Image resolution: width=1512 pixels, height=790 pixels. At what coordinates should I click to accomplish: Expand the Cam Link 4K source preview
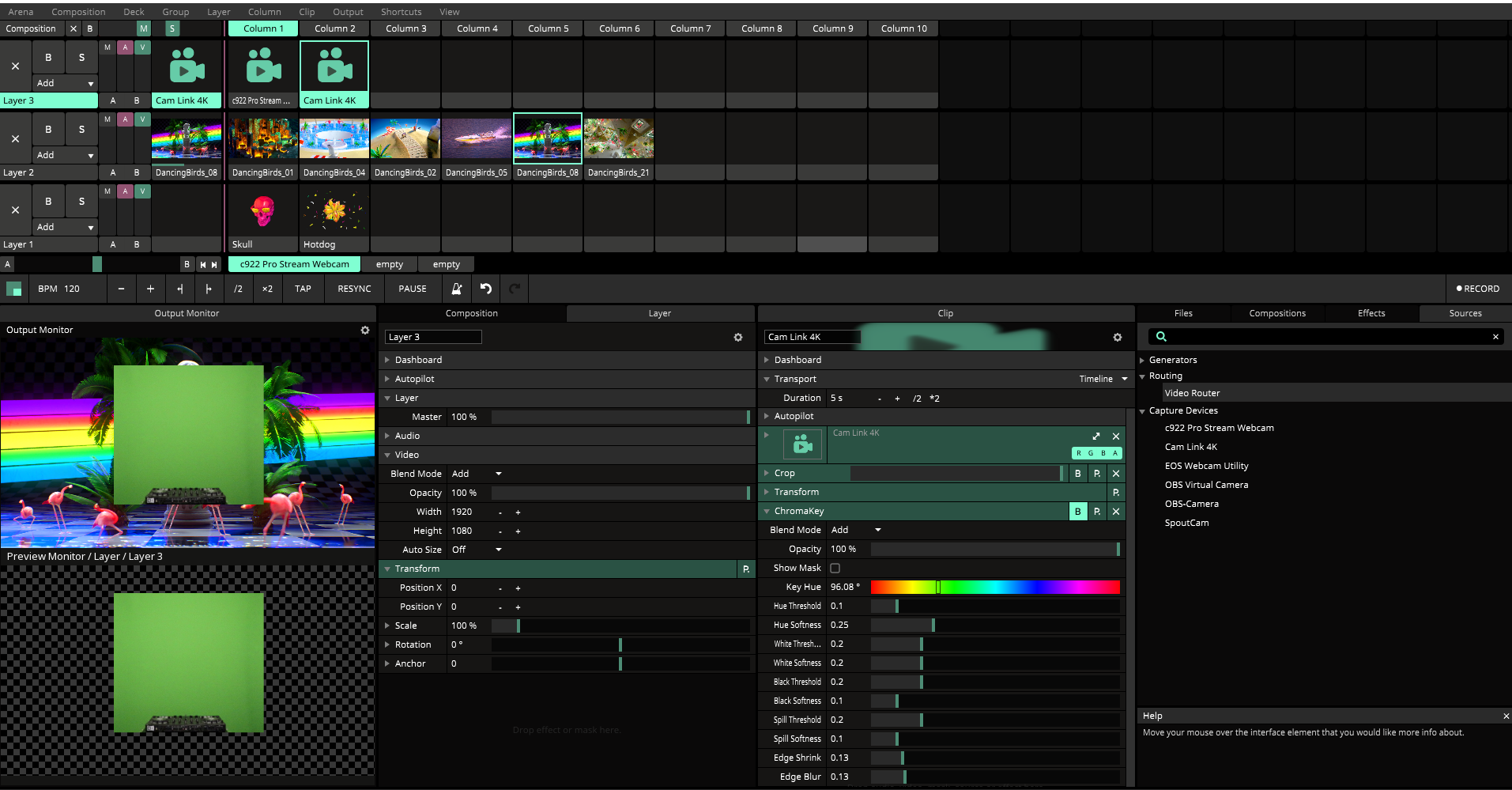(1096, 437)
